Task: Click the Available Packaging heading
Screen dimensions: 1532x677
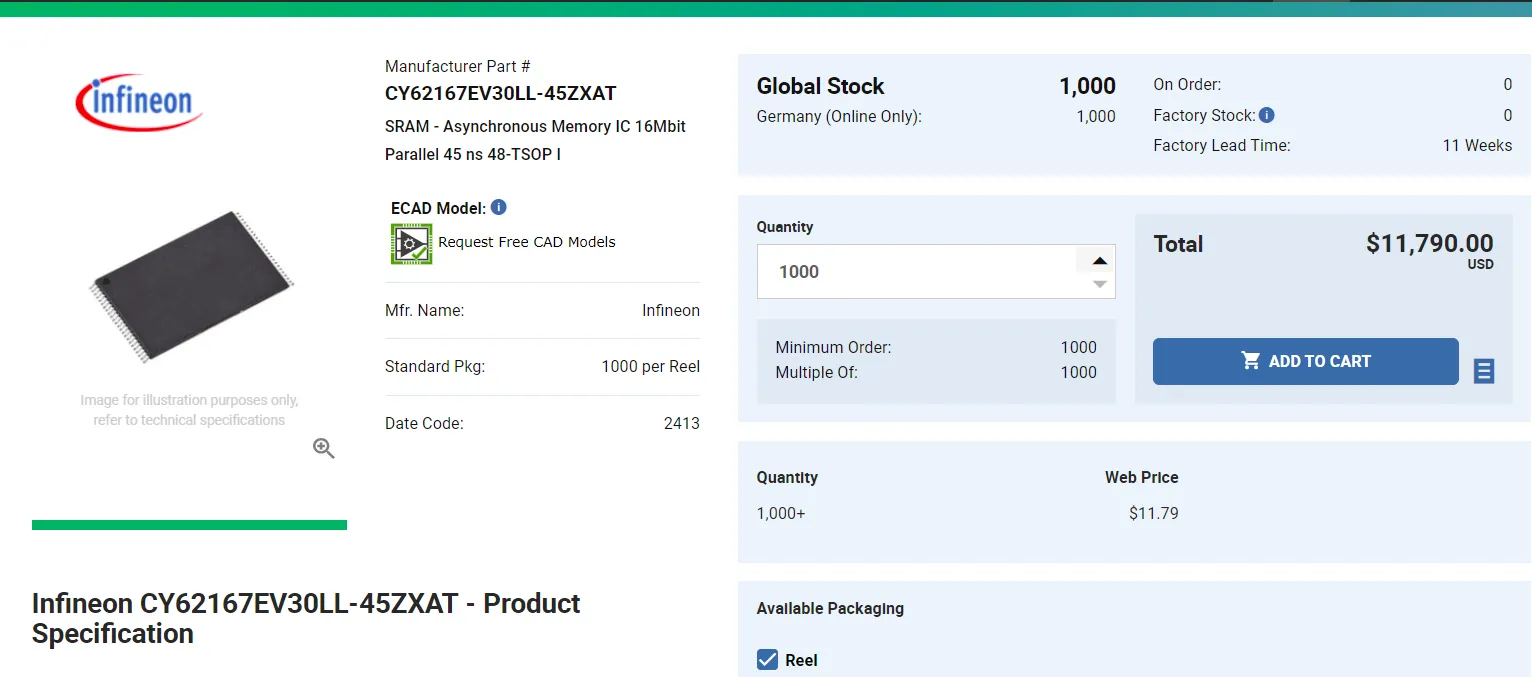Action: (x=830, y=608)
